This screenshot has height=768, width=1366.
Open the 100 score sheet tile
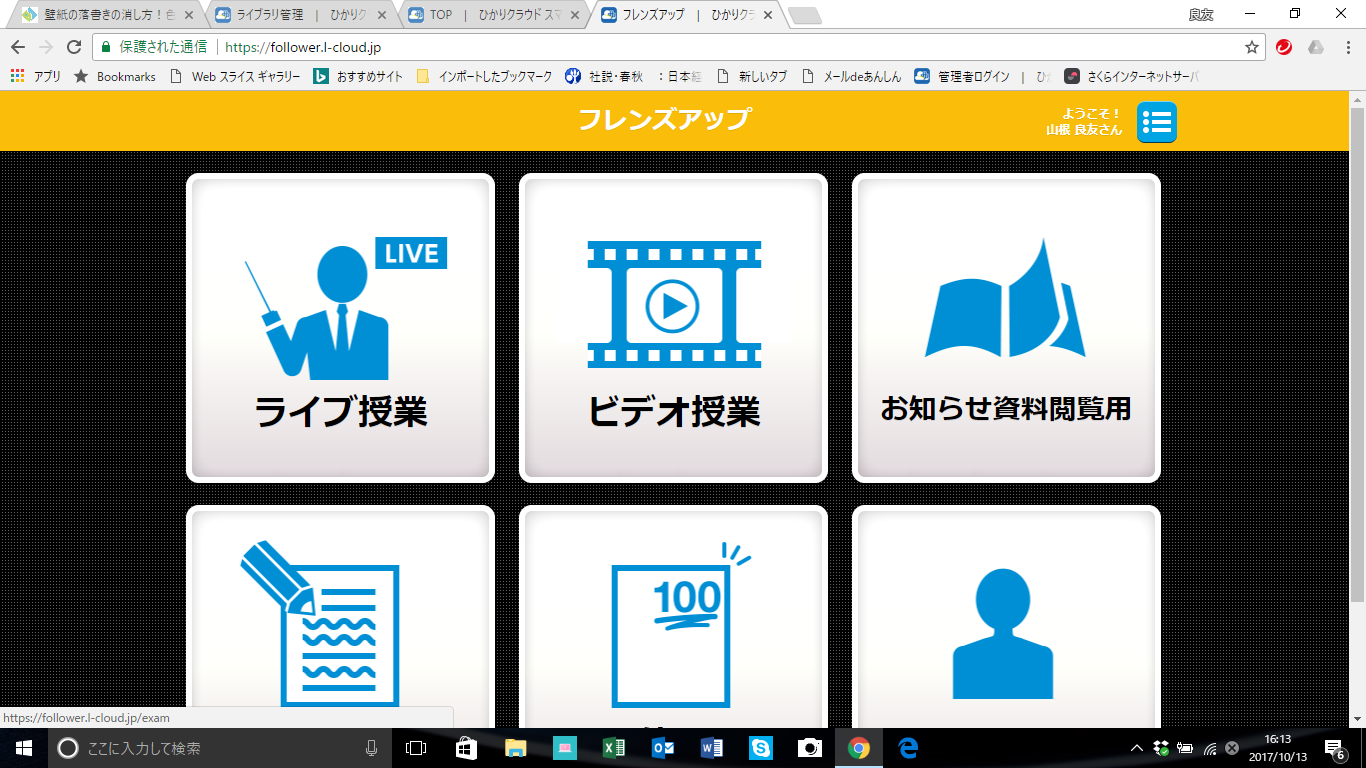coord(673,620)
